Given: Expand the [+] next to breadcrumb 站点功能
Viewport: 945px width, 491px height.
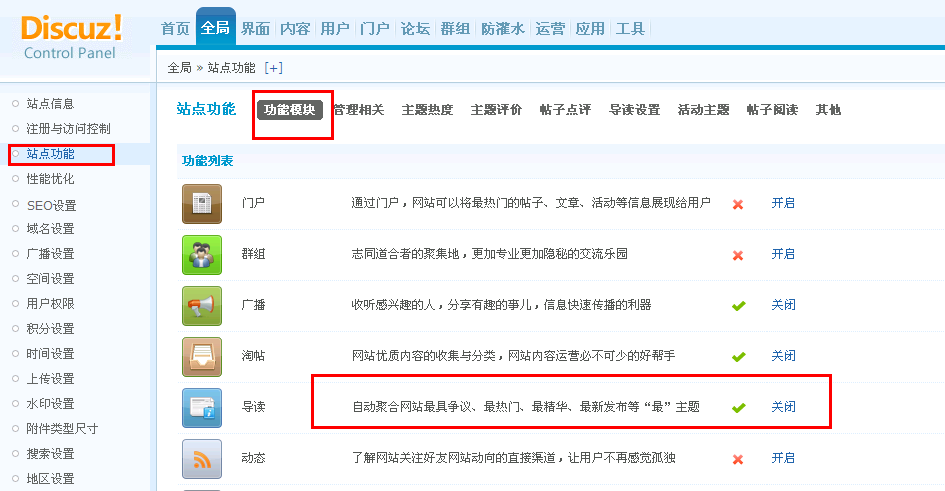Looking at the screenshot, I should 273,68.
